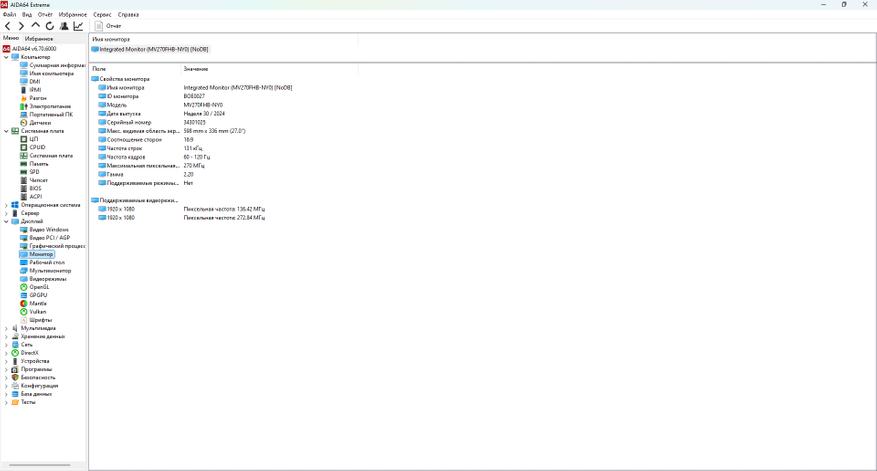Collapse the Компьютер tree branch
877x471 pixels.
[6, 57]
